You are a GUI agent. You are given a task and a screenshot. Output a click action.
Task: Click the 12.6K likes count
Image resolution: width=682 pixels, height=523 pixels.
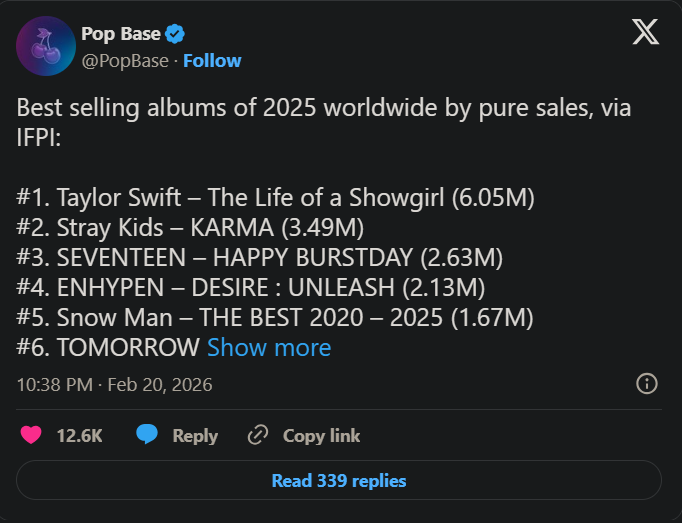[x=80, y=435]
